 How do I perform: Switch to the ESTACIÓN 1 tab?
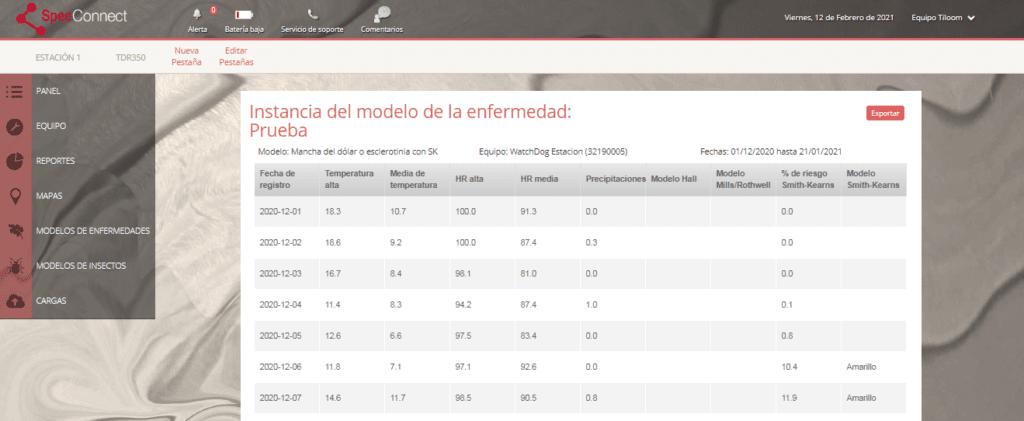click(x=58, y=57)
